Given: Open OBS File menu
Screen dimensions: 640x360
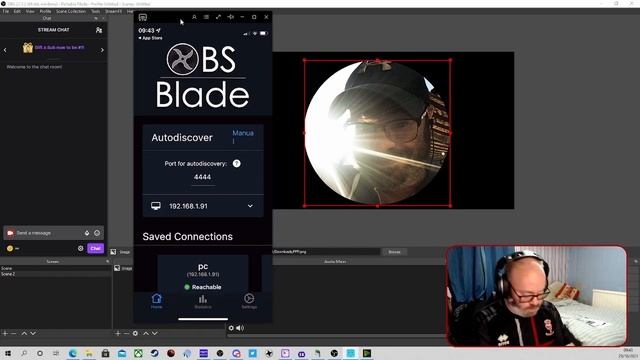Looking at the screenshot, I should coord(6,11).
